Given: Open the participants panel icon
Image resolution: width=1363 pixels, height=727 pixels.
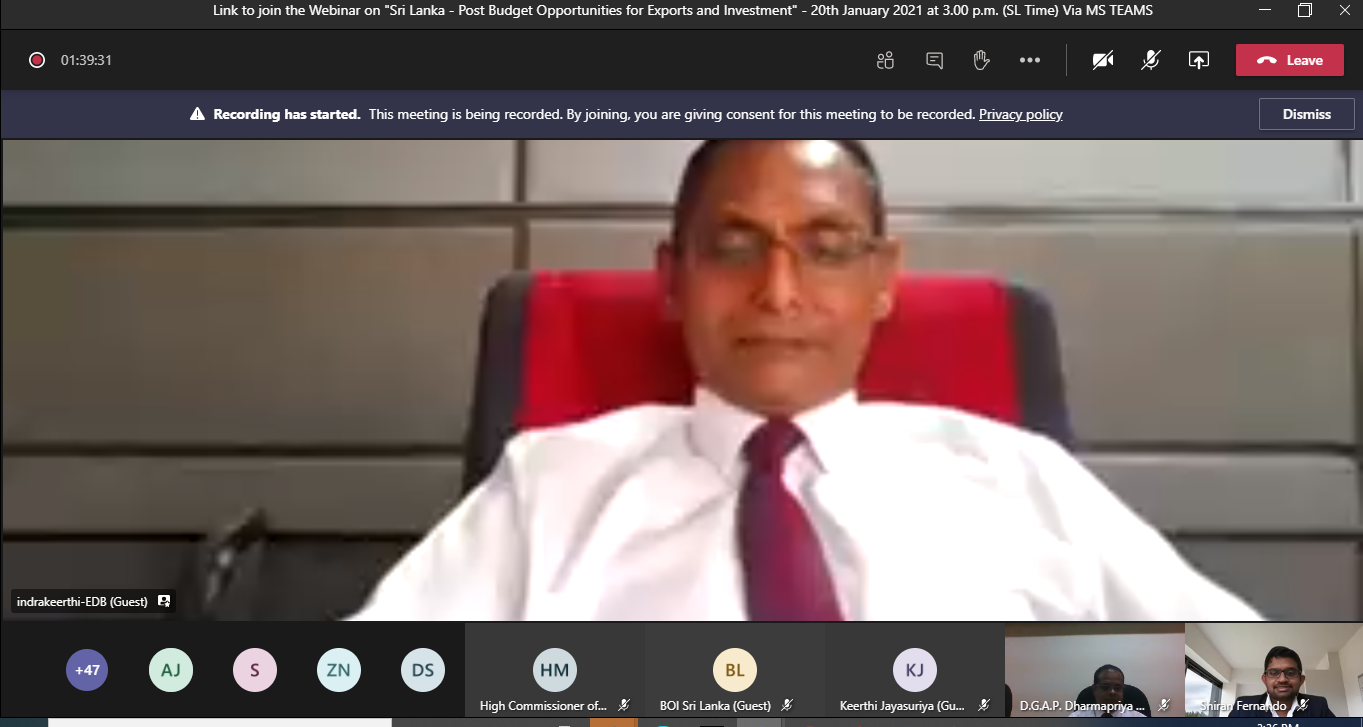Looking at the screenshot, I should point(885,60).
